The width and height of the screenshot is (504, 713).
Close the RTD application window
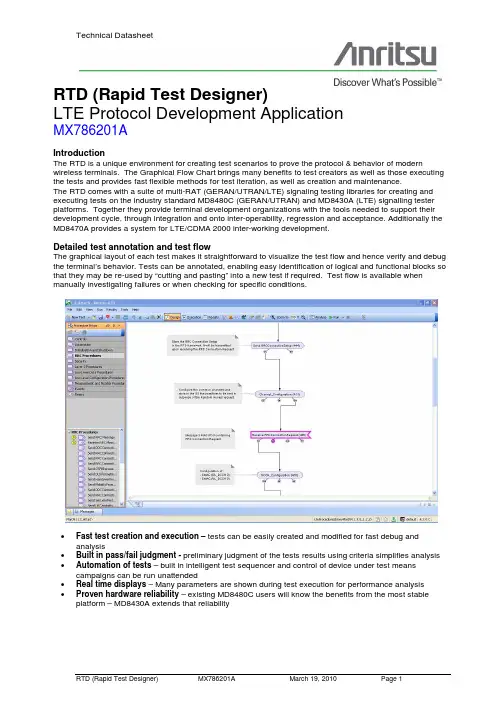[435, 303]
